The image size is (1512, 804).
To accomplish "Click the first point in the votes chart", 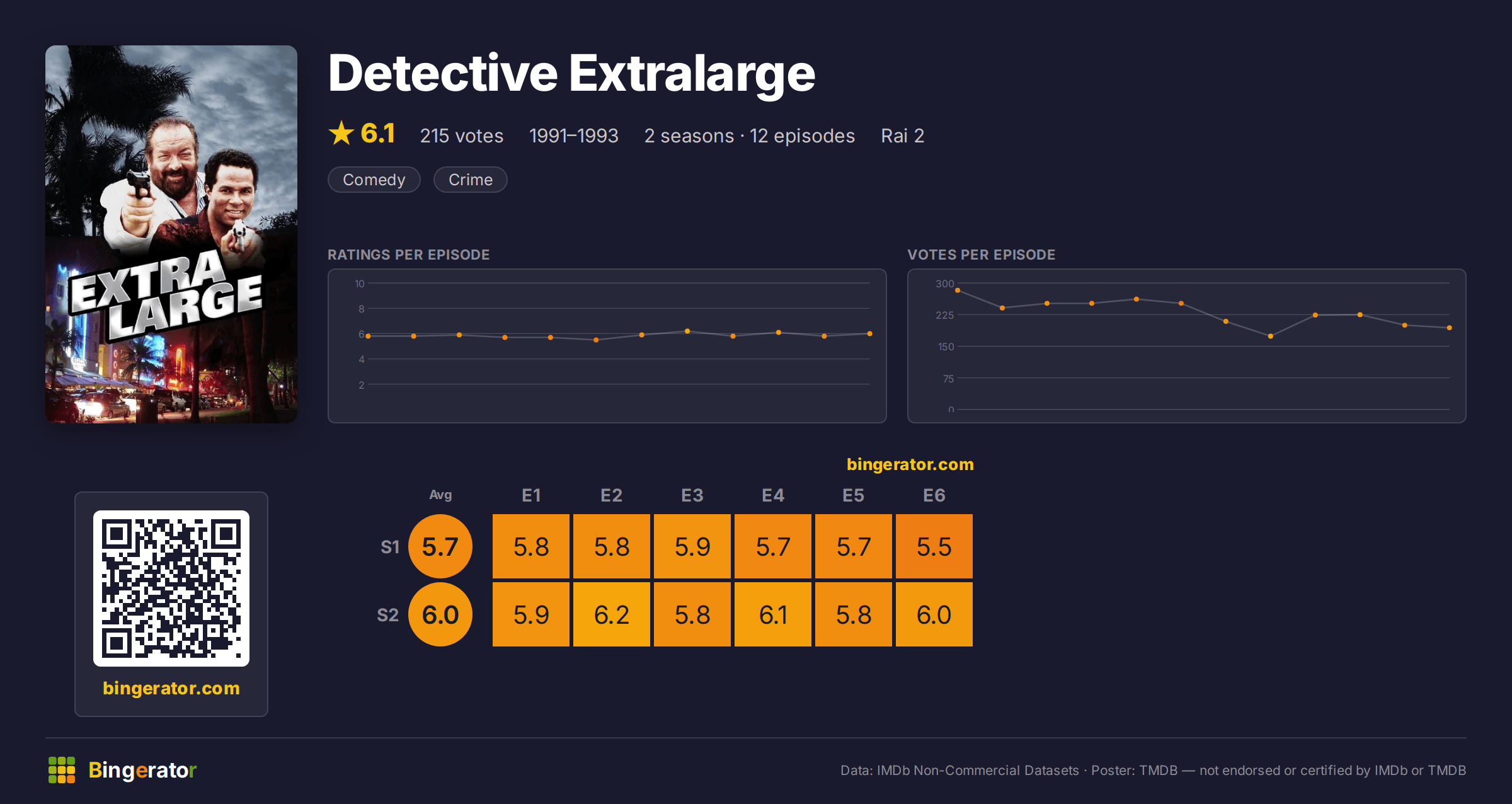I will [x=958, y=290].
